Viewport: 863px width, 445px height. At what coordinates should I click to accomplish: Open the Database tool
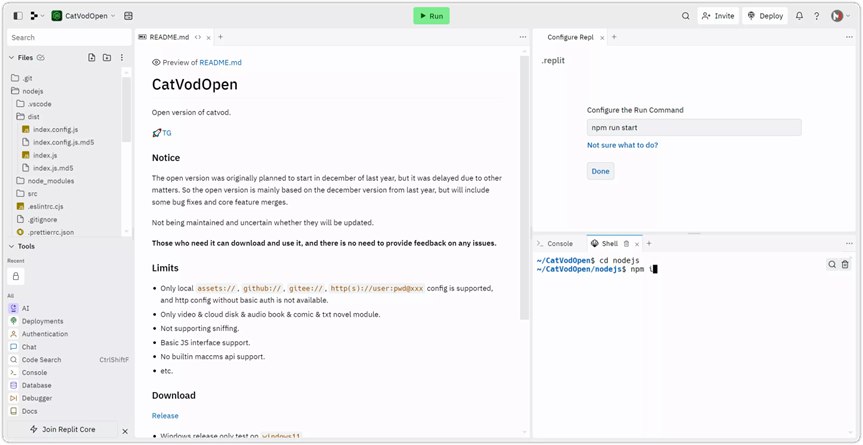tap(36, 385)
